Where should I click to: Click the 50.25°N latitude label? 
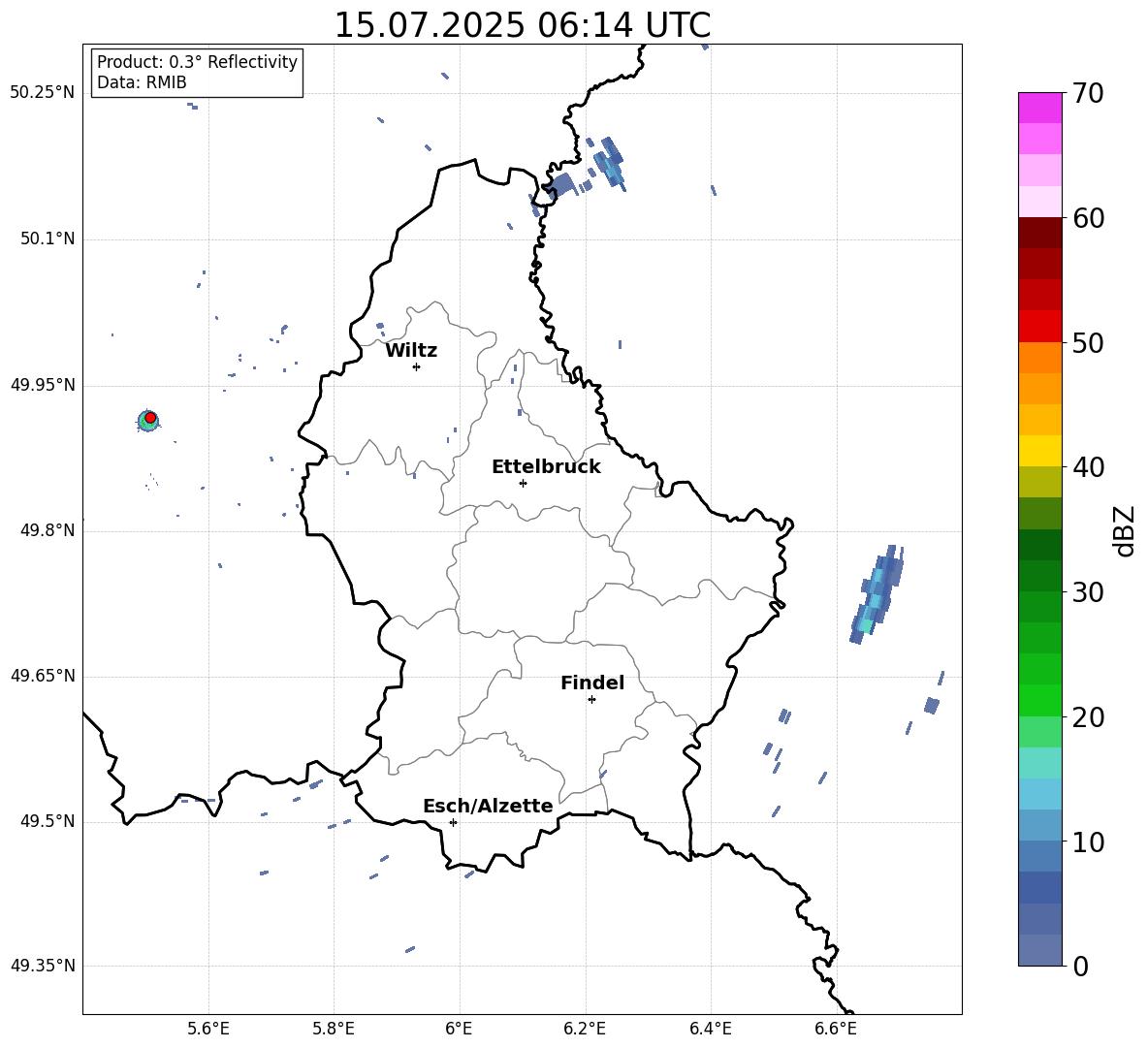click(x=43, y=93)
